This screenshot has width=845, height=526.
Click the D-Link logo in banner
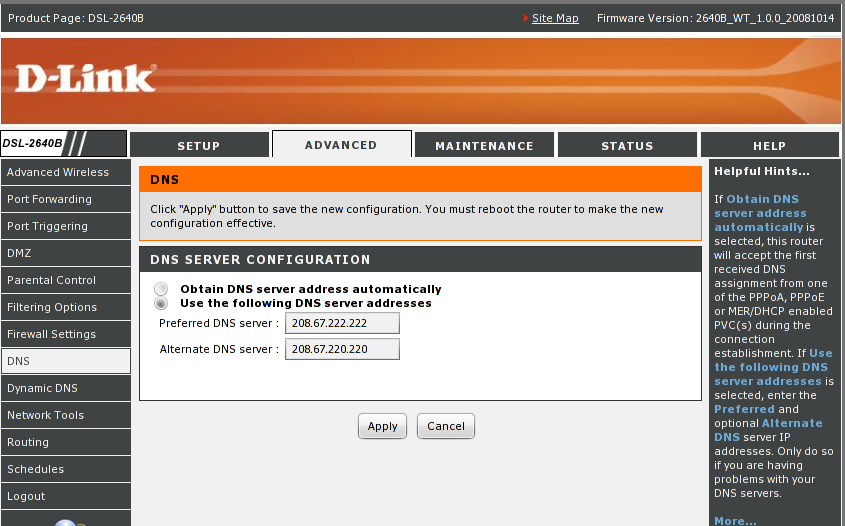click(86, 79)
